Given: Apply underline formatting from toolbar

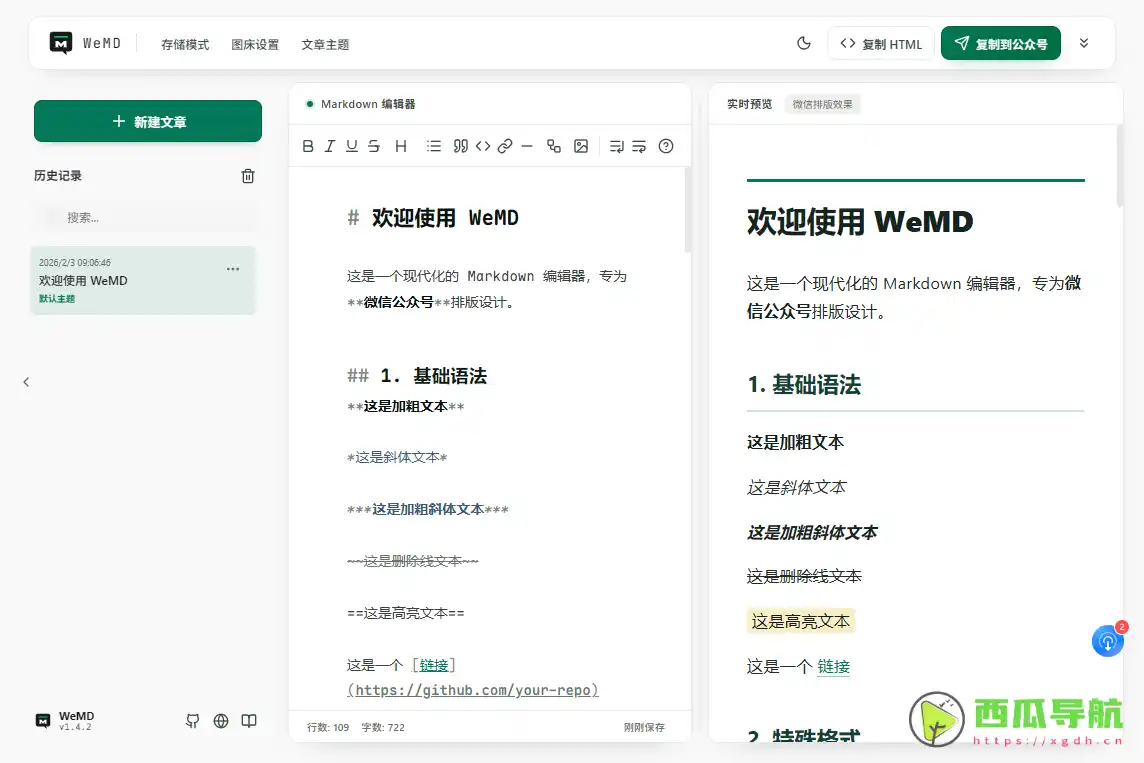Looking at the screenshot, I should click(x=352, y=146).
